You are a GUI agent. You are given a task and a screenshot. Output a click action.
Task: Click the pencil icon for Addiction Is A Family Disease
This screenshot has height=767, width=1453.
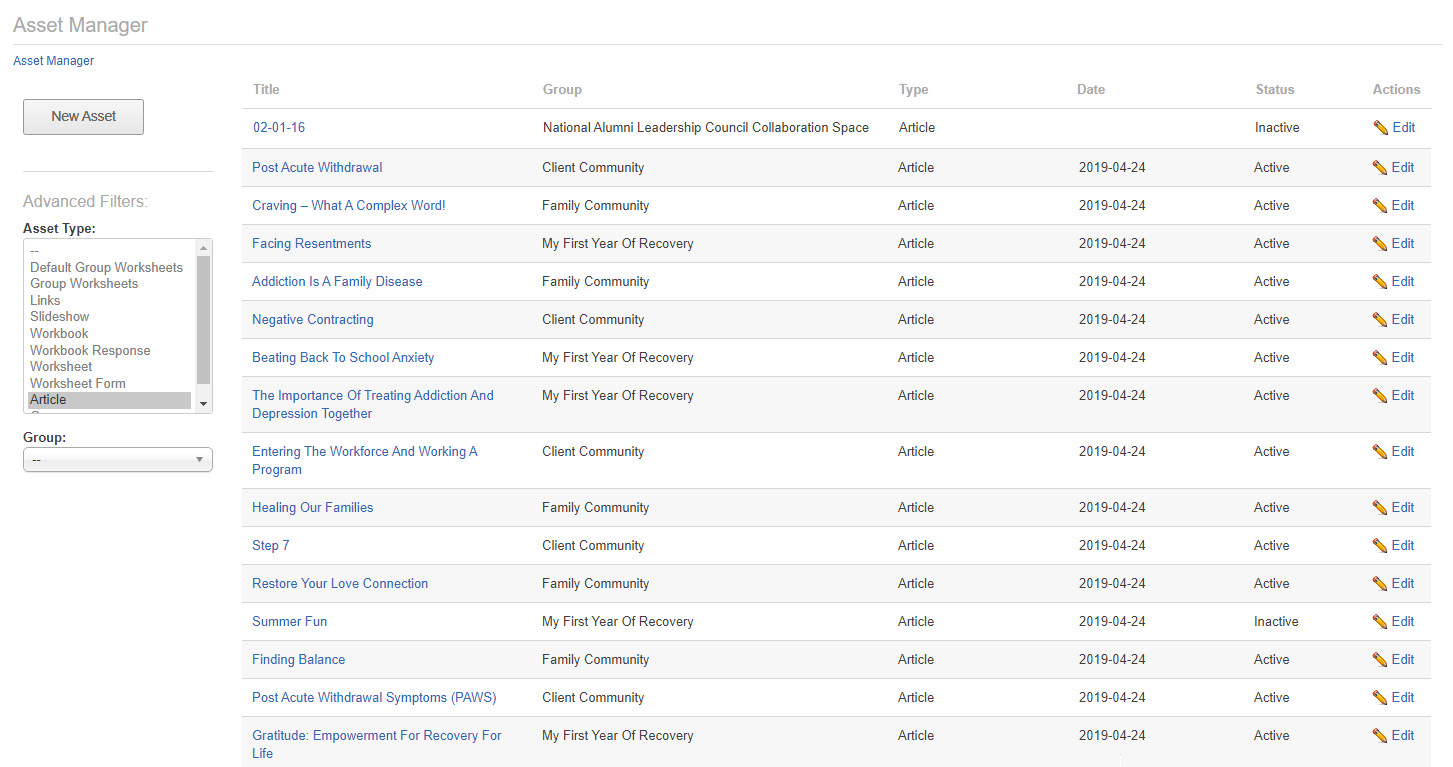pyautogui.click(x=1380, y=282)
